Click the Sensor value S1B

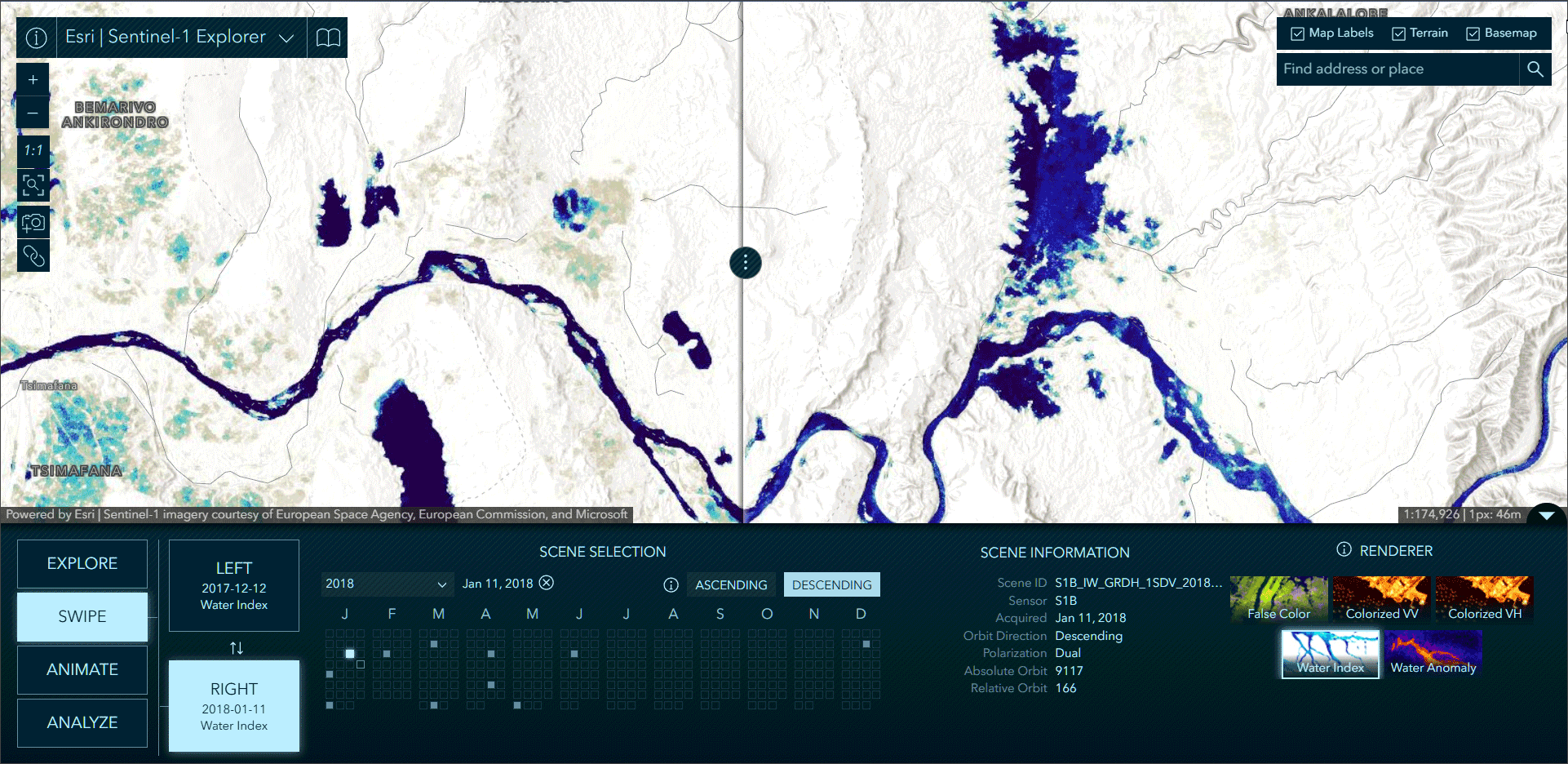1065,601
